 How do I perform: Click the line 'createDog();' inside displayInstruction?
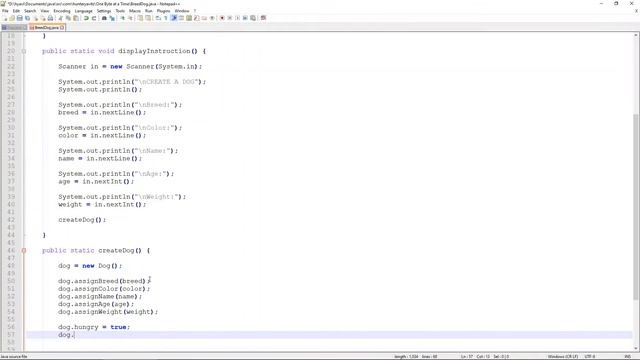82,220
